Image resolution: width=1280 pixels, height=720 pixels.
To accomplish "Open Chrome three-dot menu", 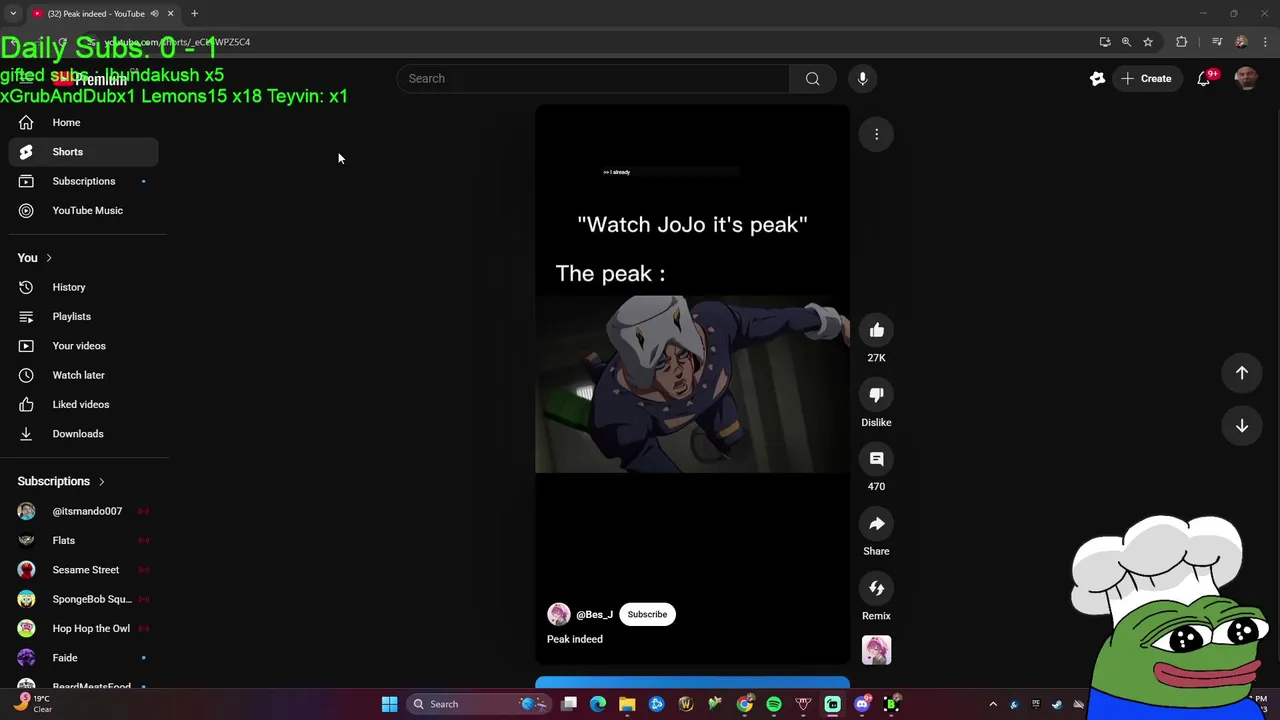I will [x=1265, y=42].
